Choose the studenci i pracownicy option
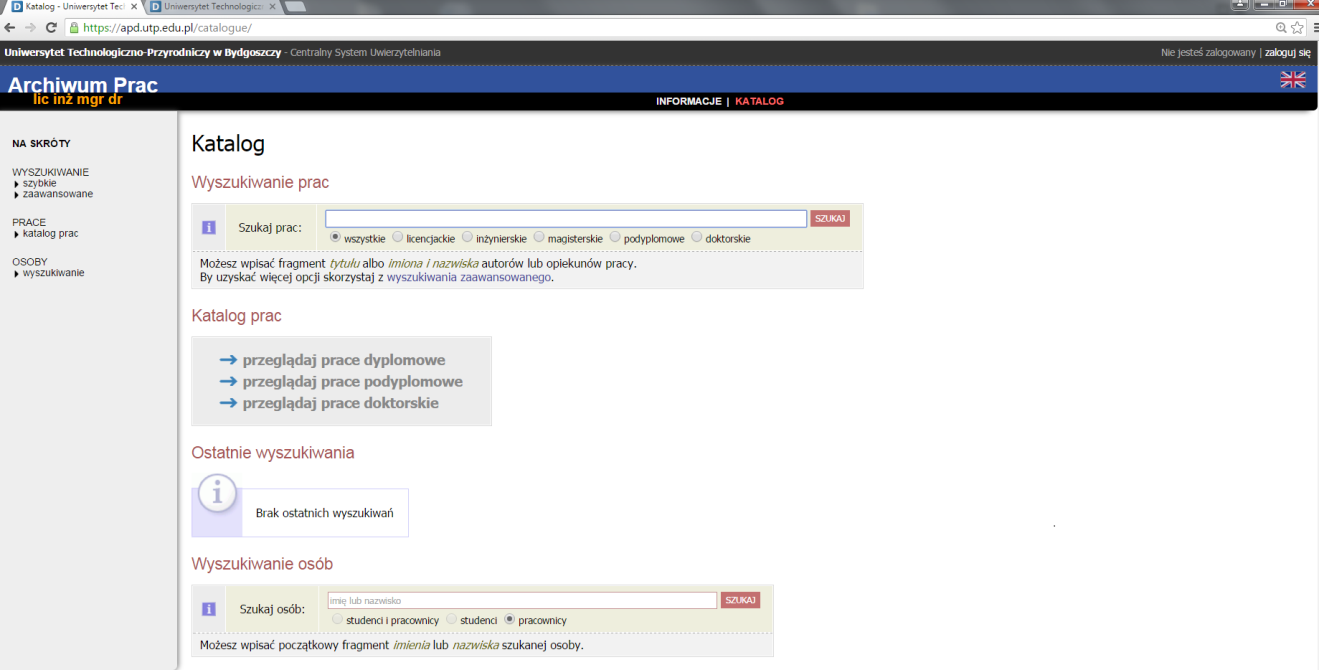Screen dimensions: 1319x670 (x=337, y=619)
